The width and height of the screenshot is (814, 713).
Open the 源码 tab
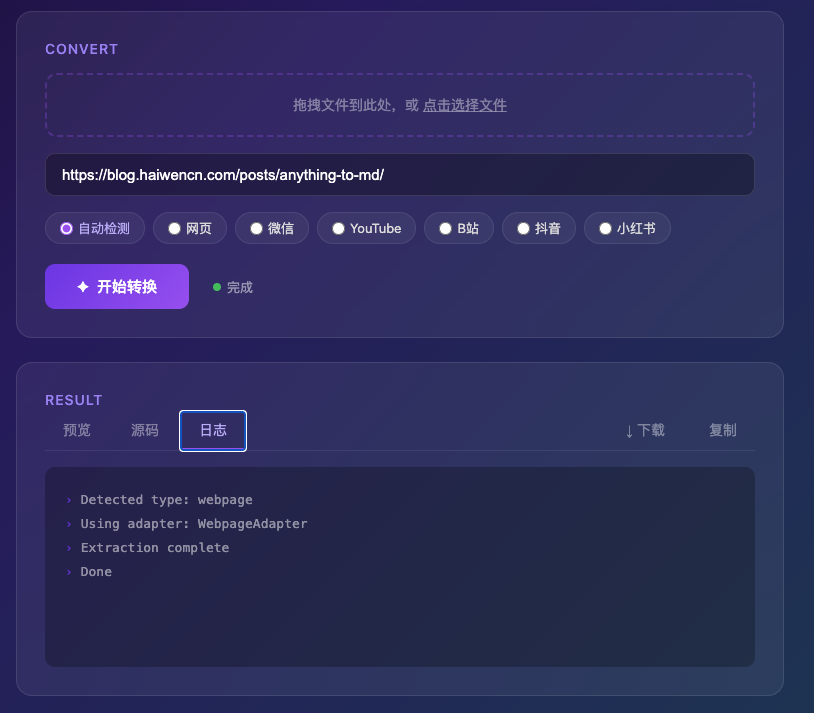pos(145,430)
